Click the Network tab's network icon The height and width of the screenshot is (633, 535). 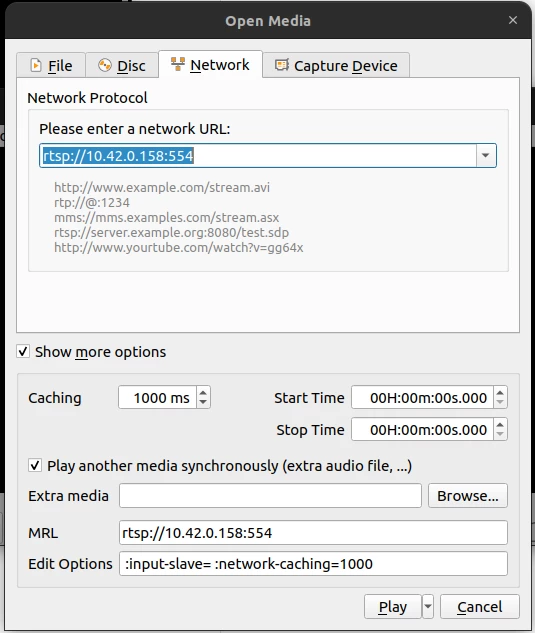(x=178, y=64)
